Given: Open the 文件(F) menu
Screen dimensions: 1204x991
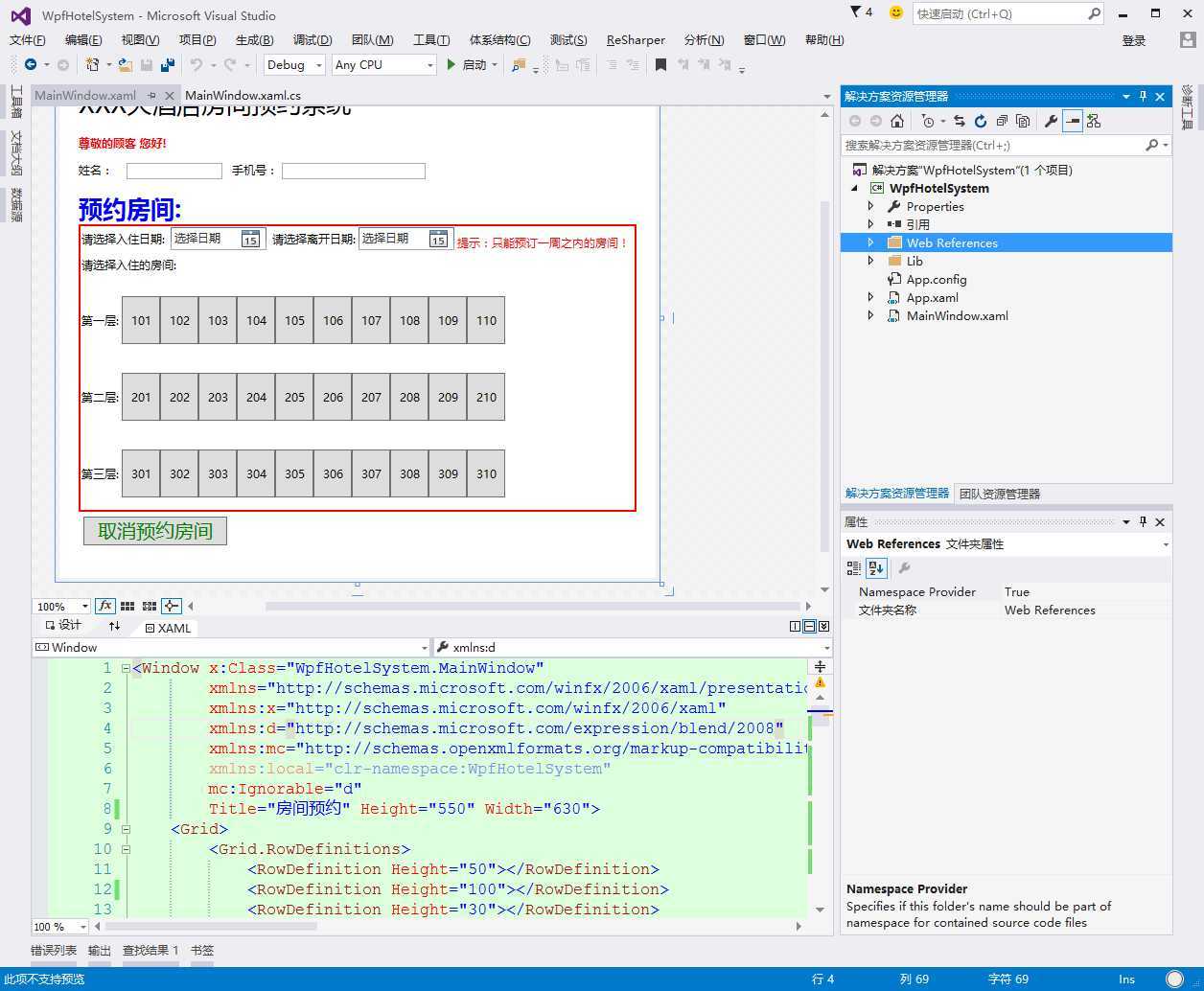Looking at the screenshot, I should 28,39.
